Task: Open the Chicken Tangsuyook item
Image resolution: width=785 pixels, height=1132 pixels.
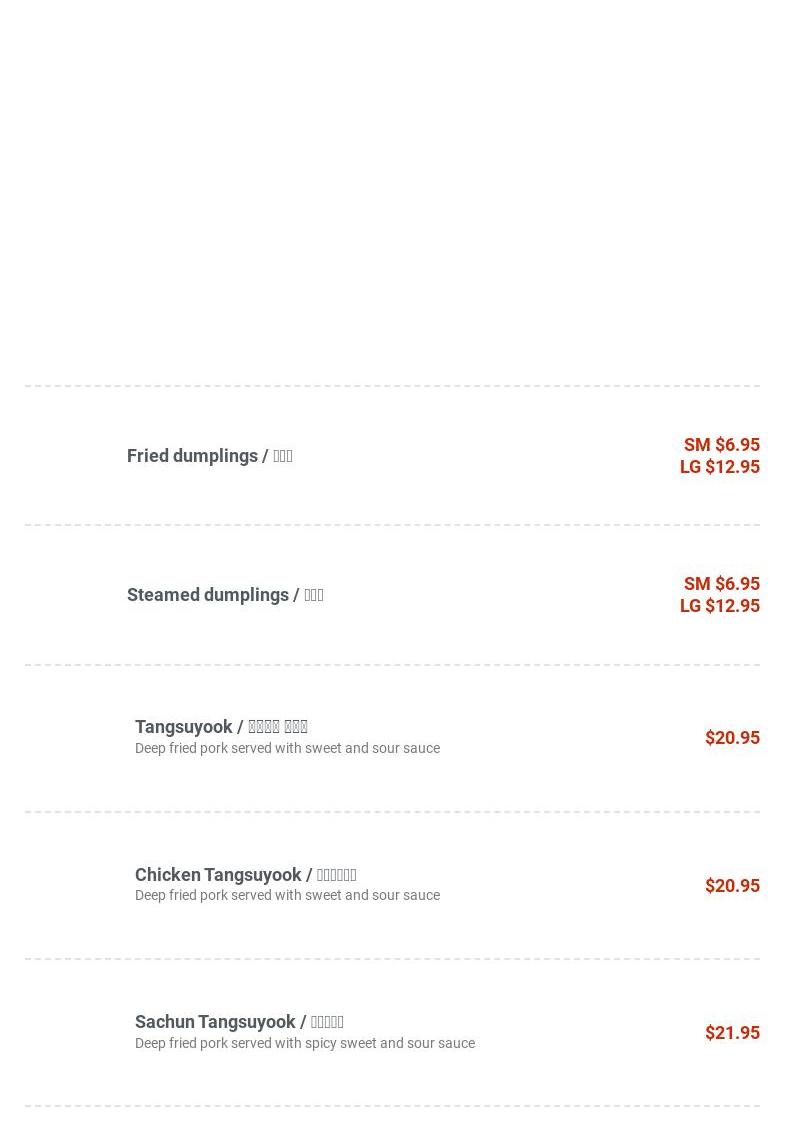Action: [246, 875]
